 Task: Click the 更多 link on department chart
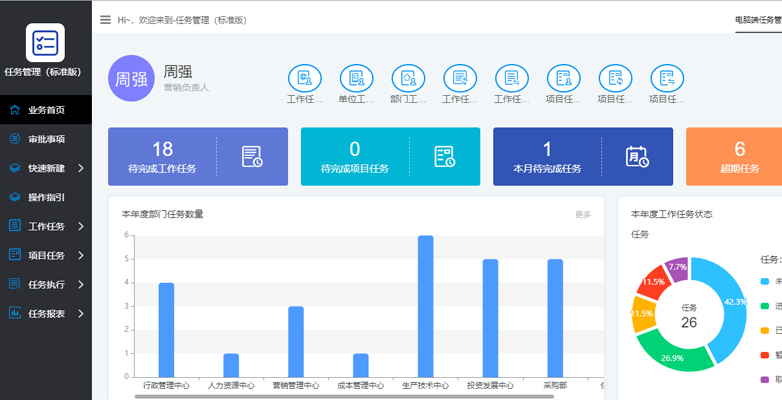(x=583, y=214)
